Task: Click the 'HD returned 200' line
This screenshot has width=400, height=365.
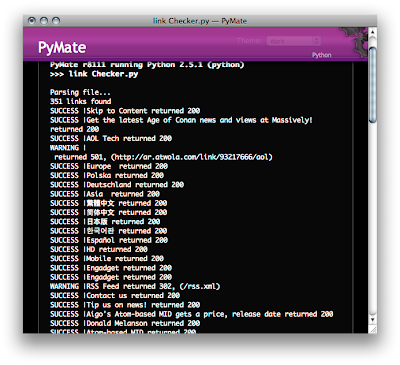Action: point(99,249)
